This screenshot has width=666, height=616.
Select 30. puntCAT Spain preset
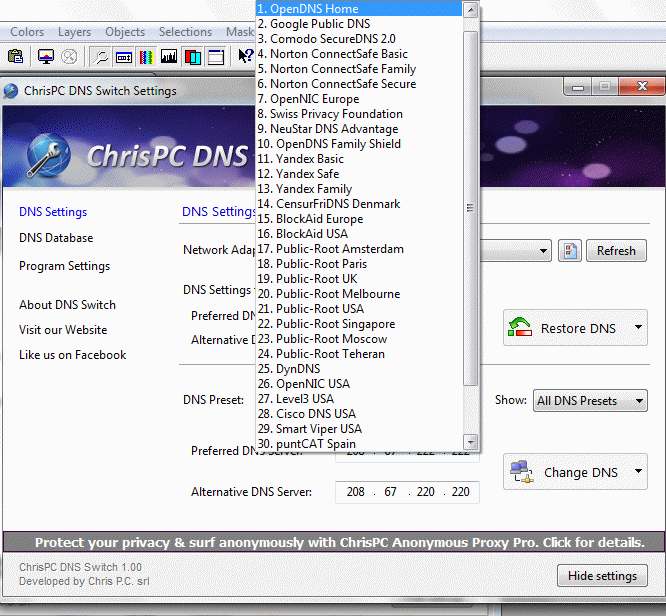click(x=359, y=444)
